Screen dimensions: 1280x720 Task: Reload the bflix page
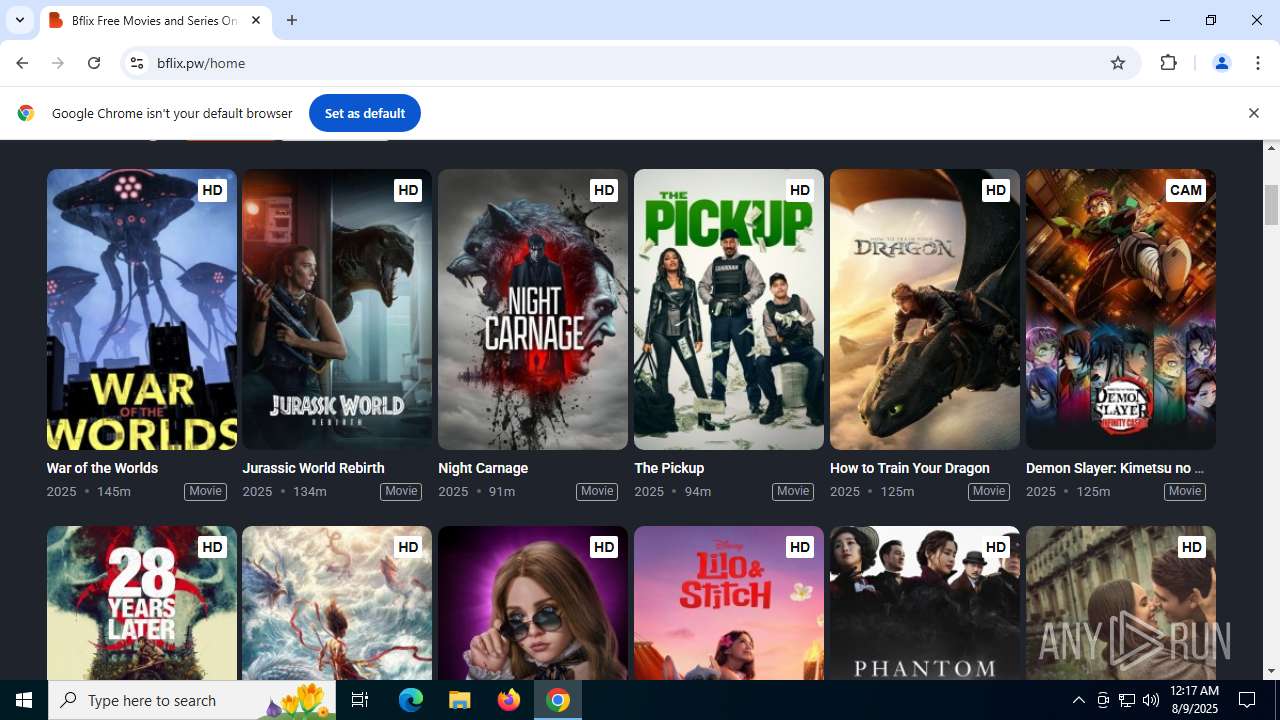pos(94,63)
